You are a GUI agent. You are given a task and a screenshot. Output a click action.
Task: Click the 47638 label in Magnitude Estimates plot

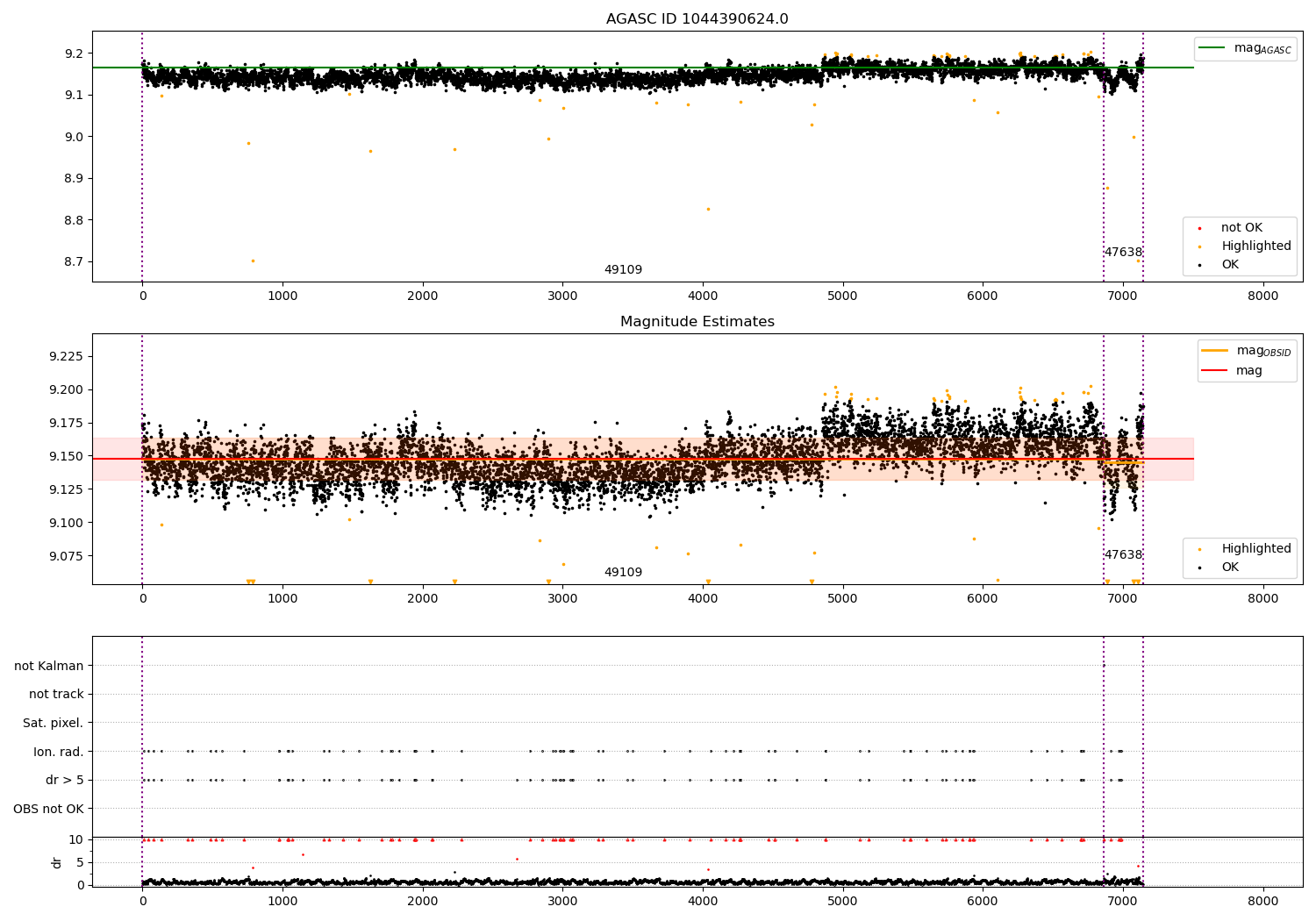[1123, 555]
